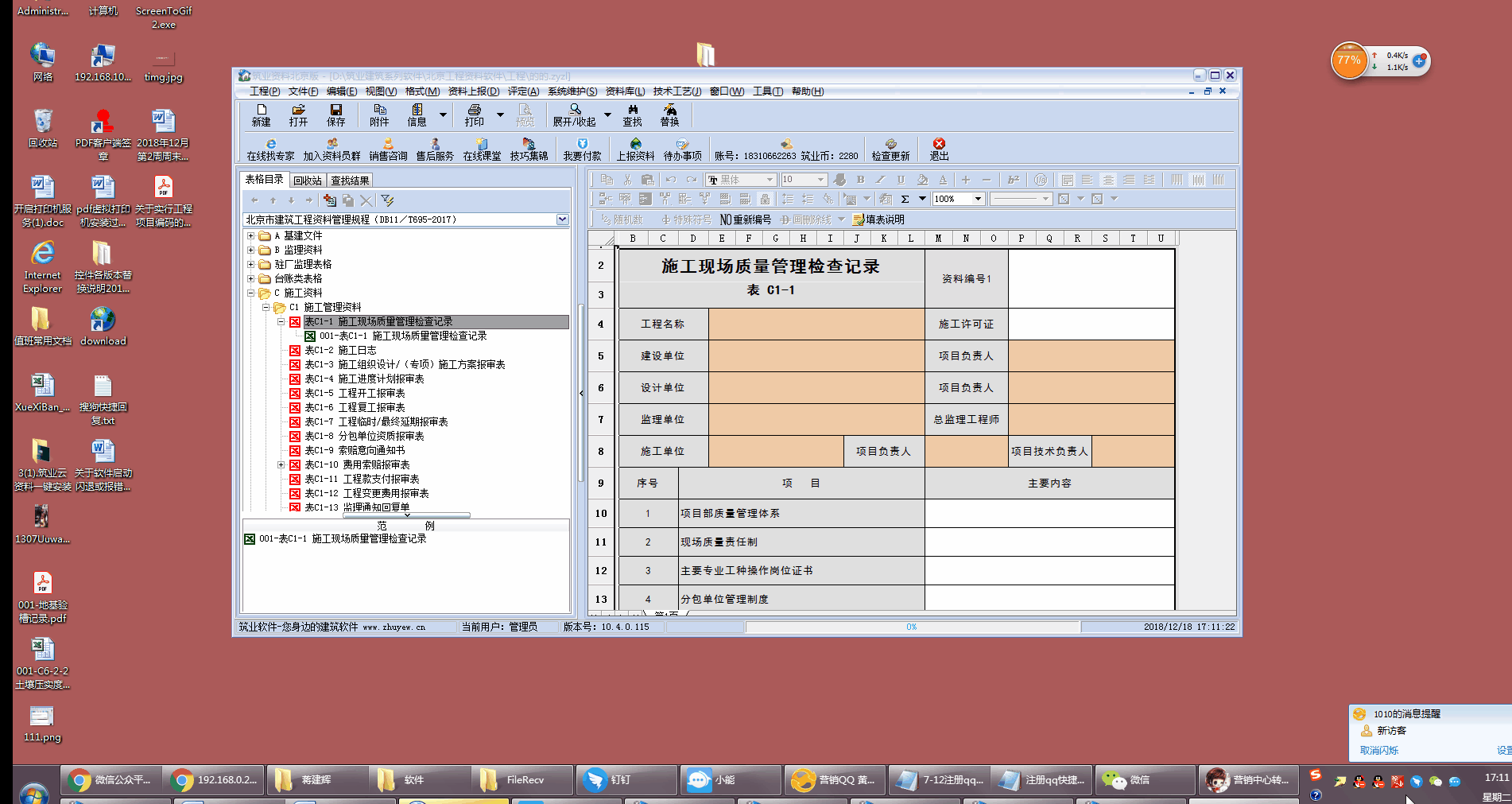This screenshot has height=804, width=1512.
Task: Click the 上报资料 upload icon
Action: pos(635,149)
